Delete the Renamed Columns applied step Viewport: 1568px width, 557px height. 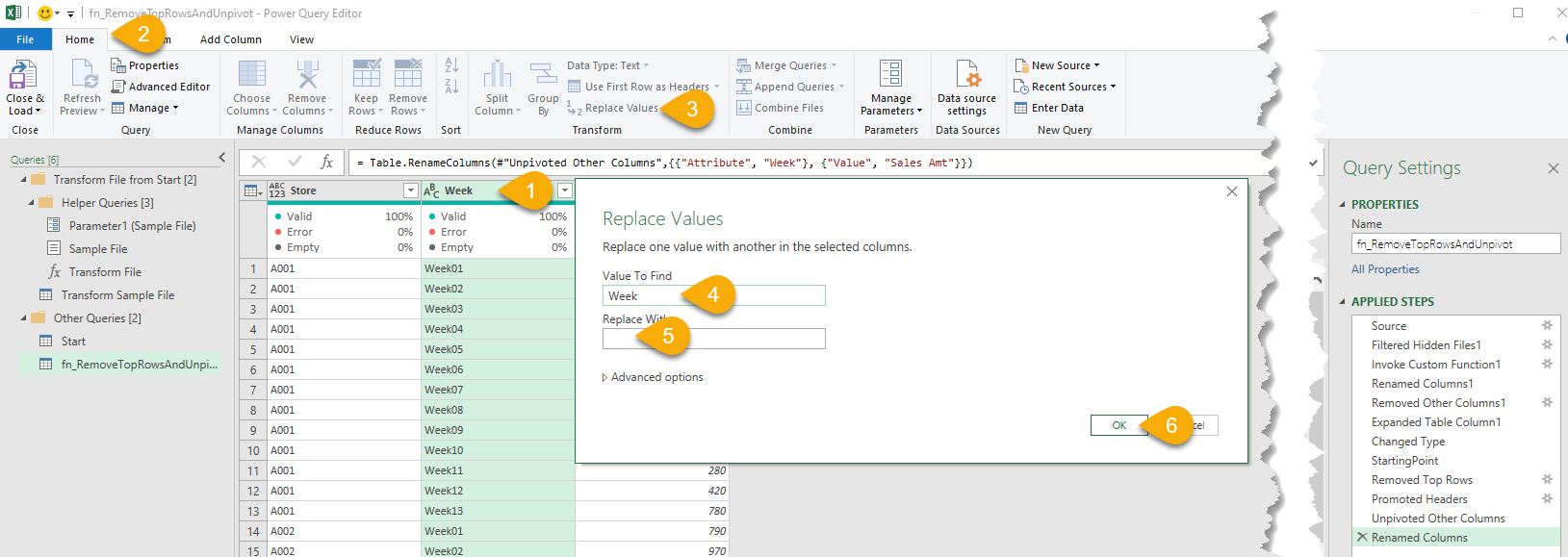click(1362, 538)
